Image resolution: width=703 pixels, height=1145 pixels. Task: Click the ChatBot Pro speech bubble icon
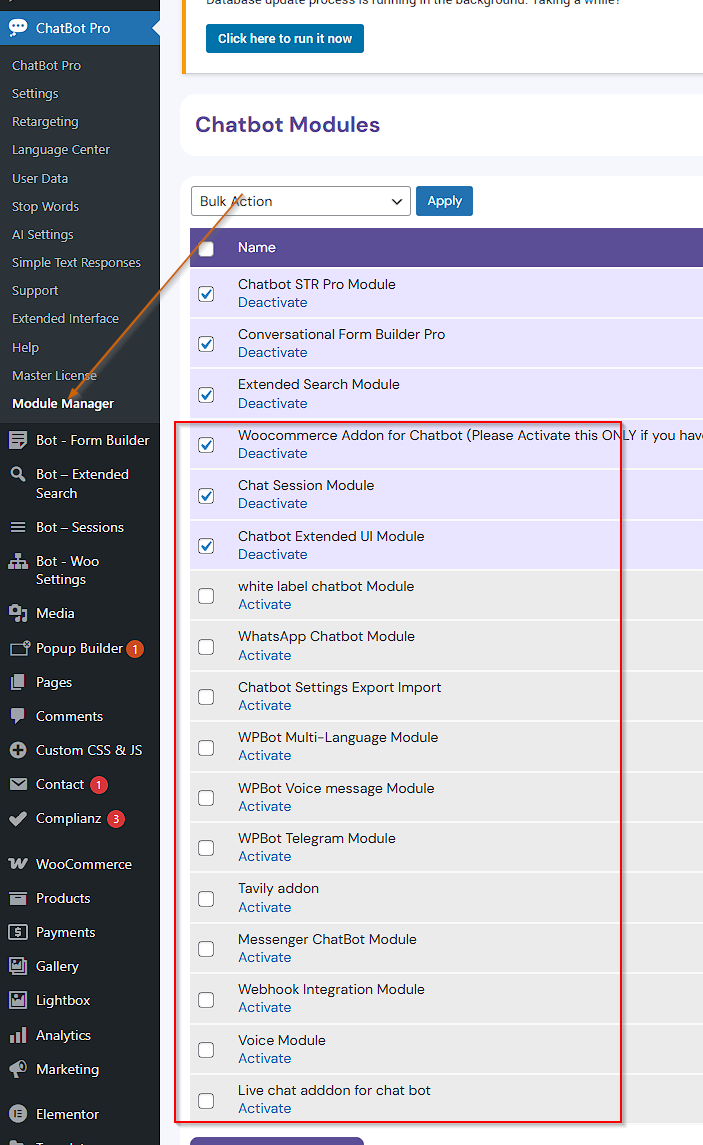(18, 28)
